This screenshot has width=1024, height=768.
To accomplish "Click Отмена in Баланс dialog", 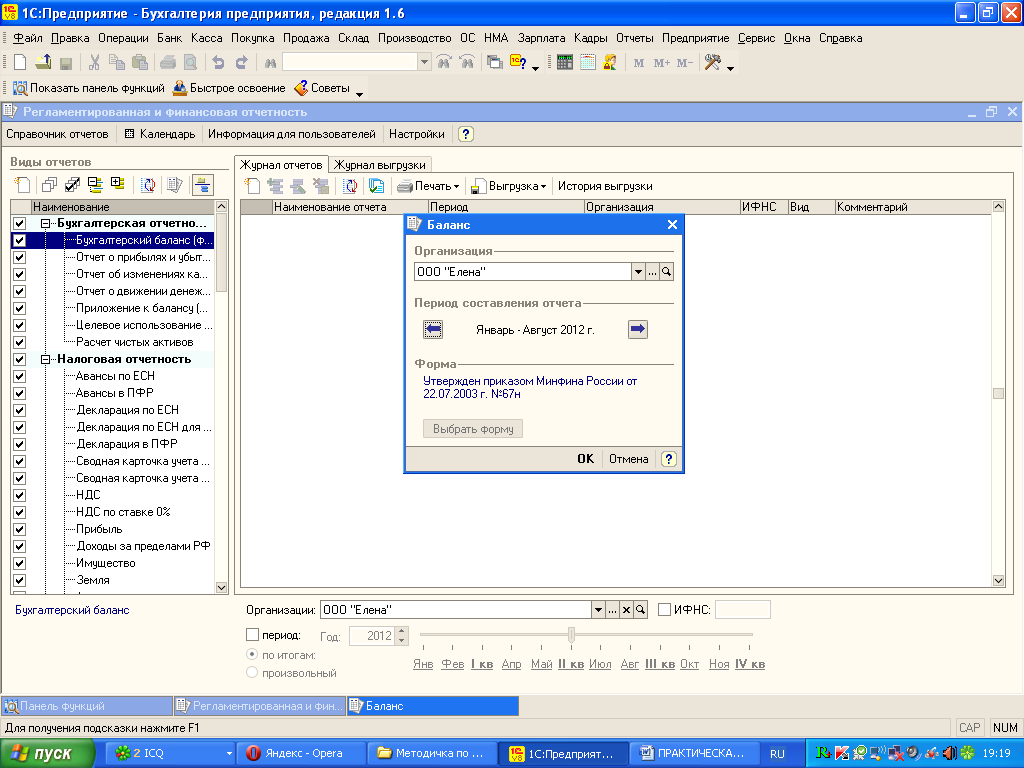I will 628,459.
